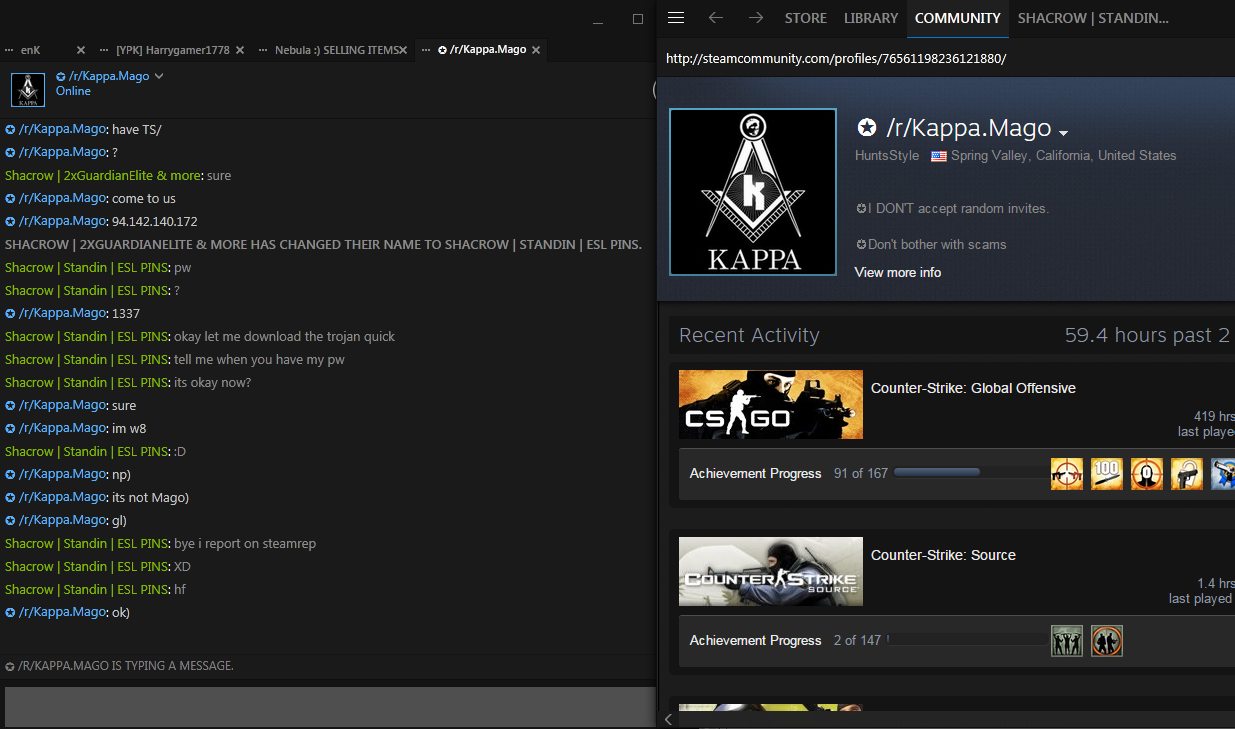Switch to the [YPK] Harrygamer1778 chat tab
Screen dimensions: 1235x729
coord(171,50)
